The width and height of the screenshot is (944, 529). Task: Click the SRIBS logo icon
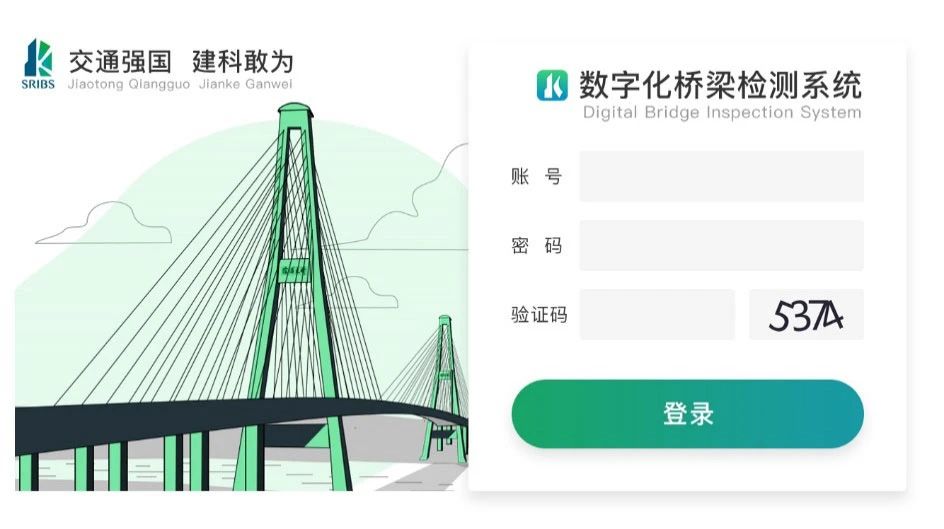[x=38, y=64]
